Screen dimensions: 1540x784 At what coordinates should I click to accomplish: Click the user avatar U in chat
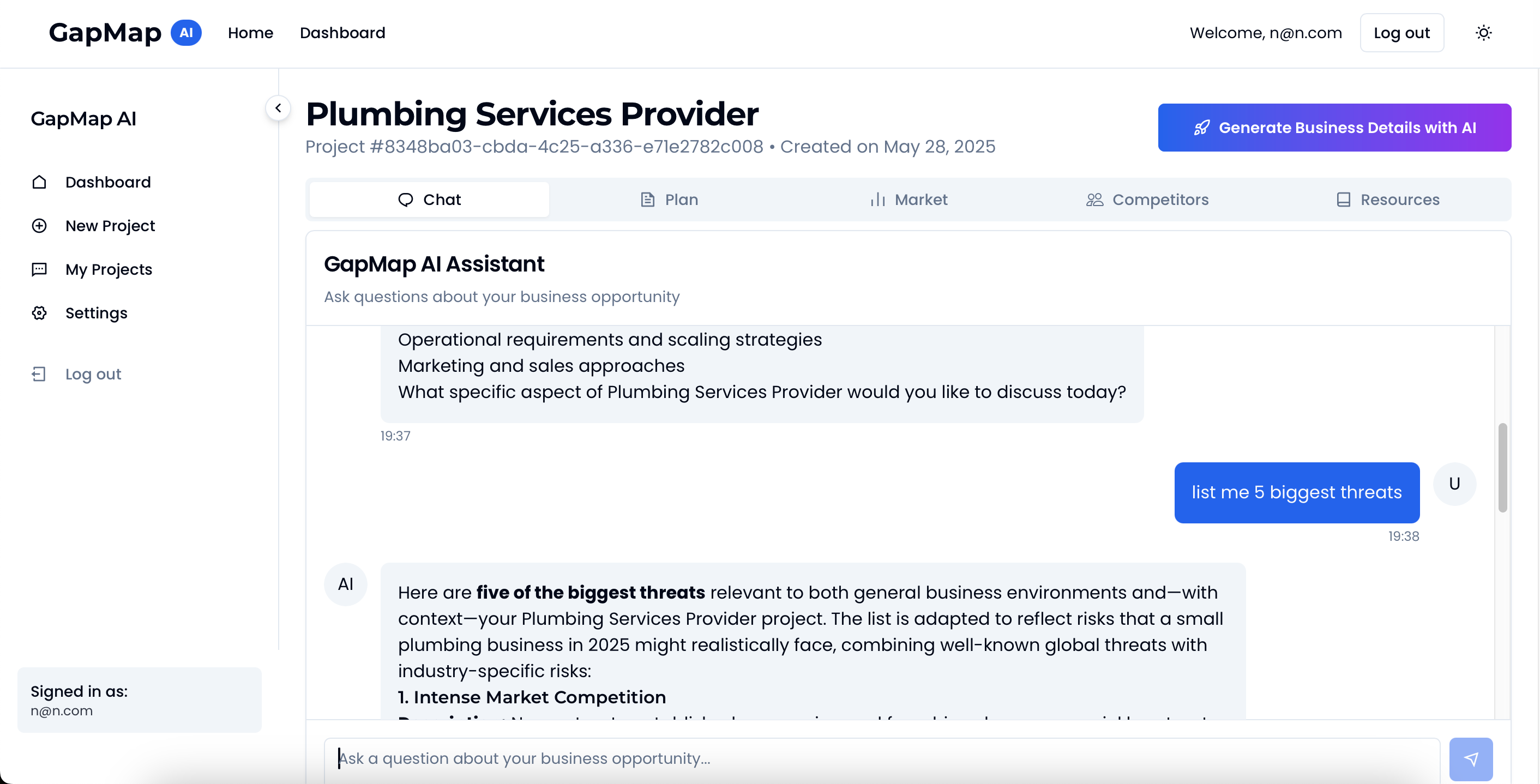(1454, 484)
